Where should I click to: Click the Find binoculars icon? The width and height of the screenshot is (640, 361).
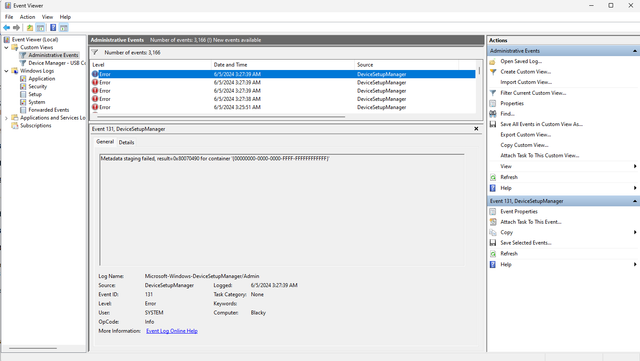493,114
